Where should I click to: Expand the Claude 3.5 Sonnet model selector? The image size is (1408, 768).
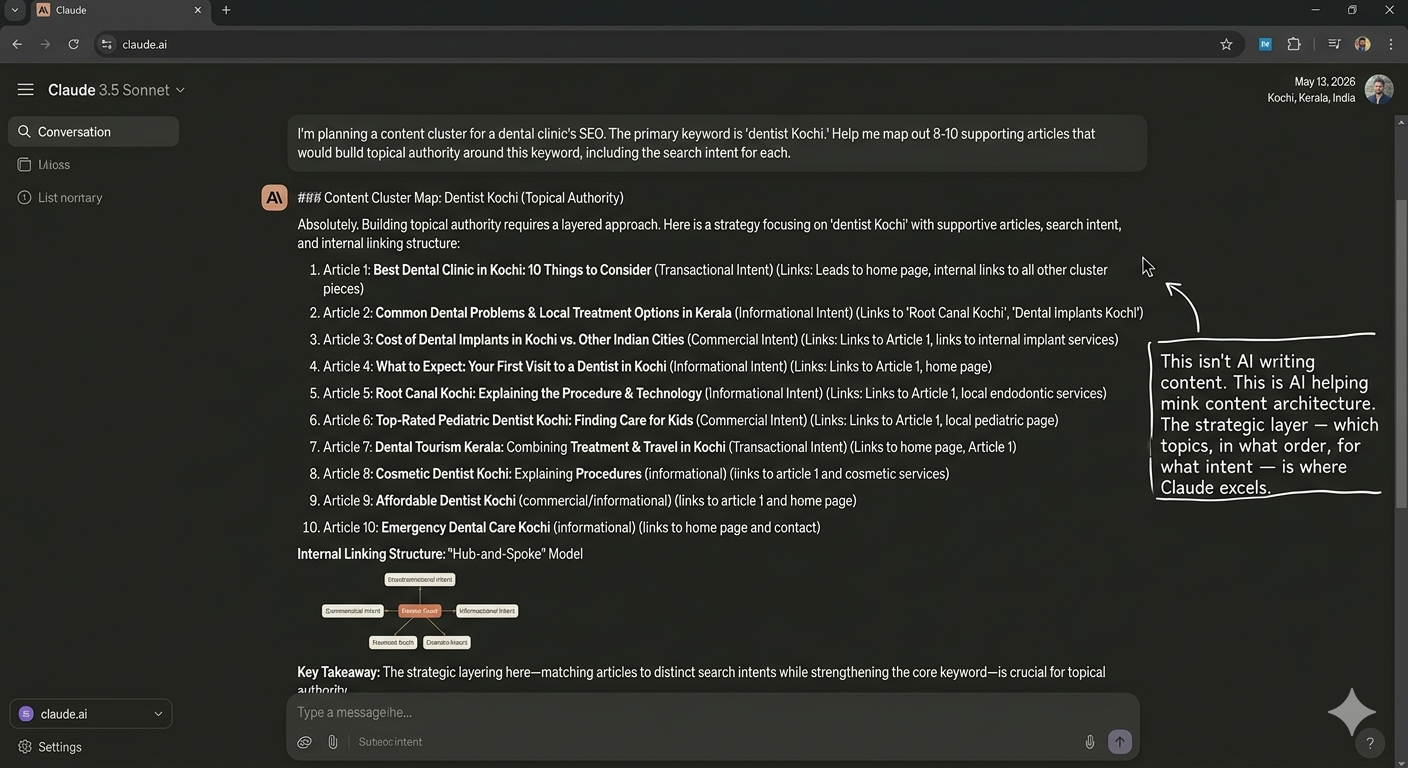117,90
